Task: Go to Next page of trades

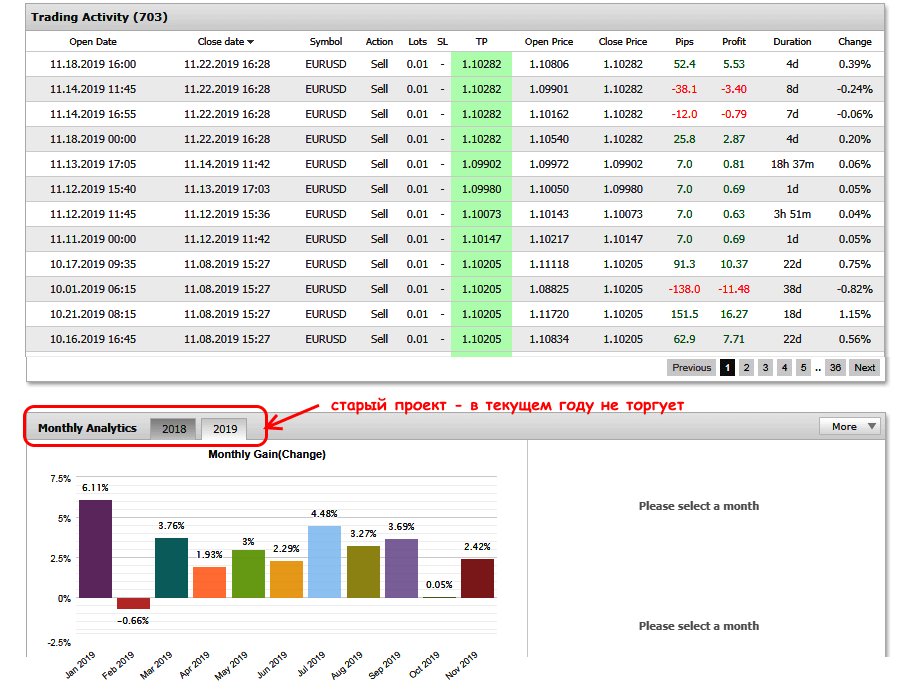Action: tap(865, 368)
